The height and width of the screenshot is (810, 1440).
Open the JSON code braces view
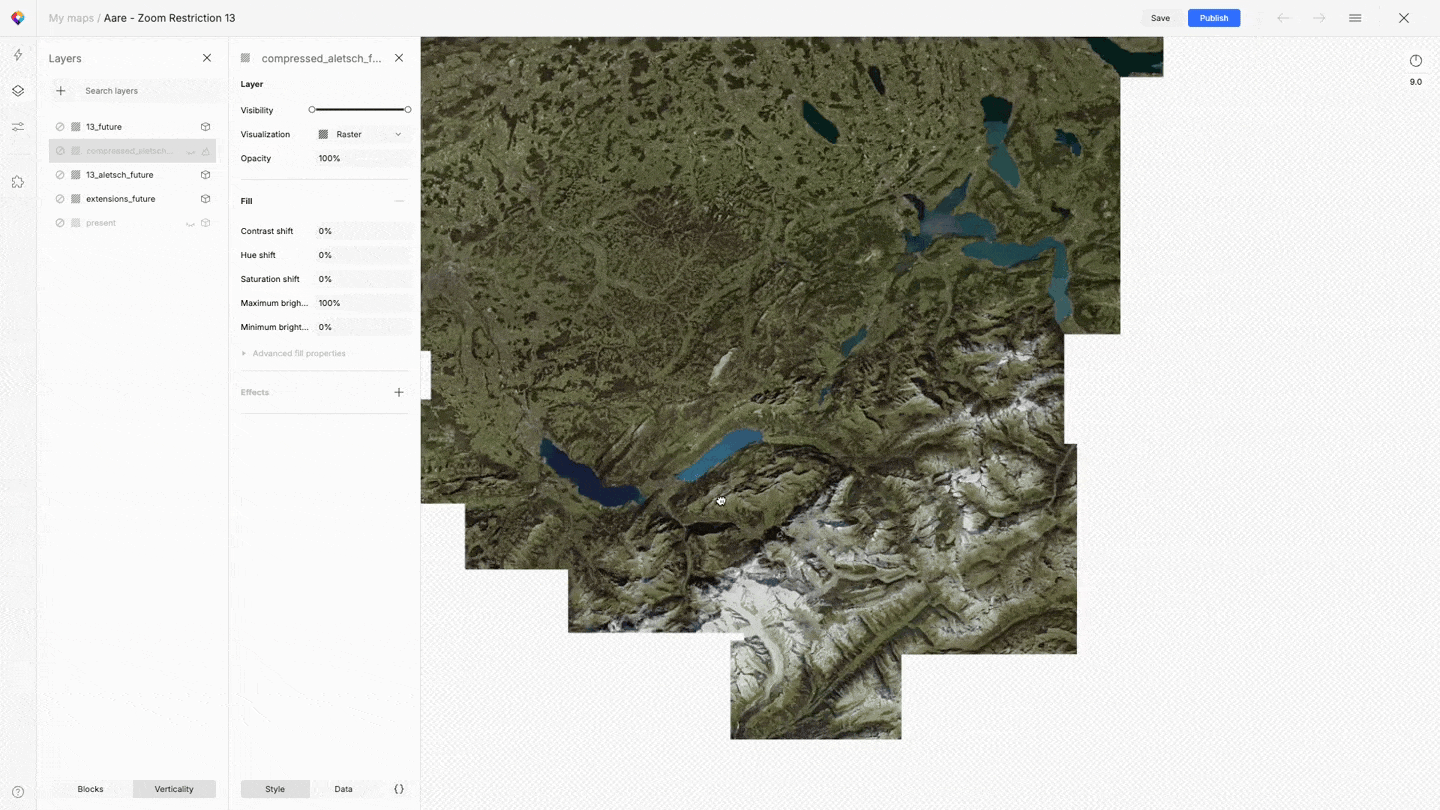click(399, 789)
